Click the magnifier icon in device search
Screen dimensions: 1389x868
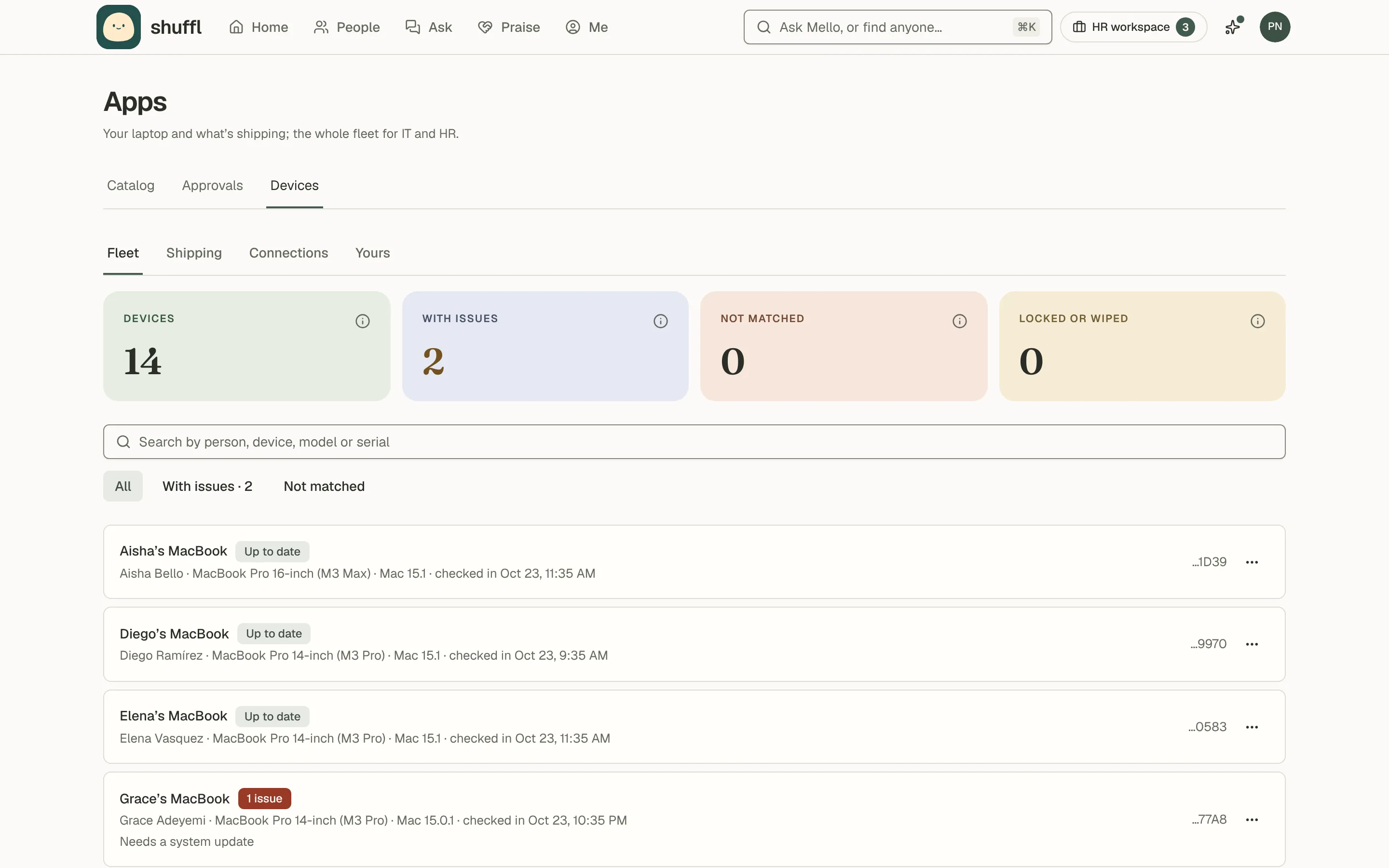coord(123,441)
